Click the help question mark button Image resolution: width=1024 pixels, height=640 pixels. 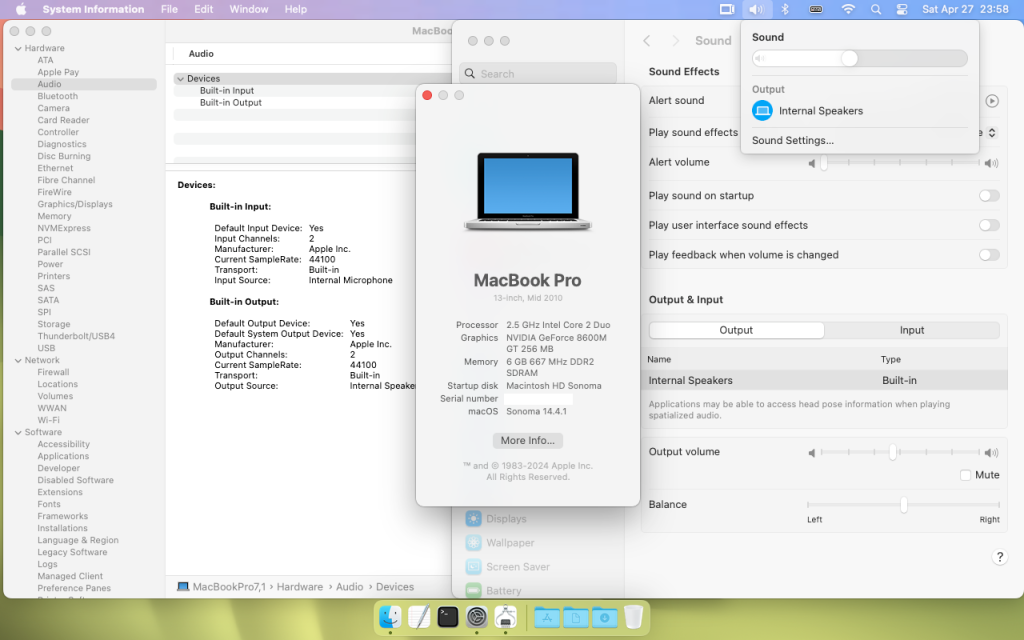(999, 557)
